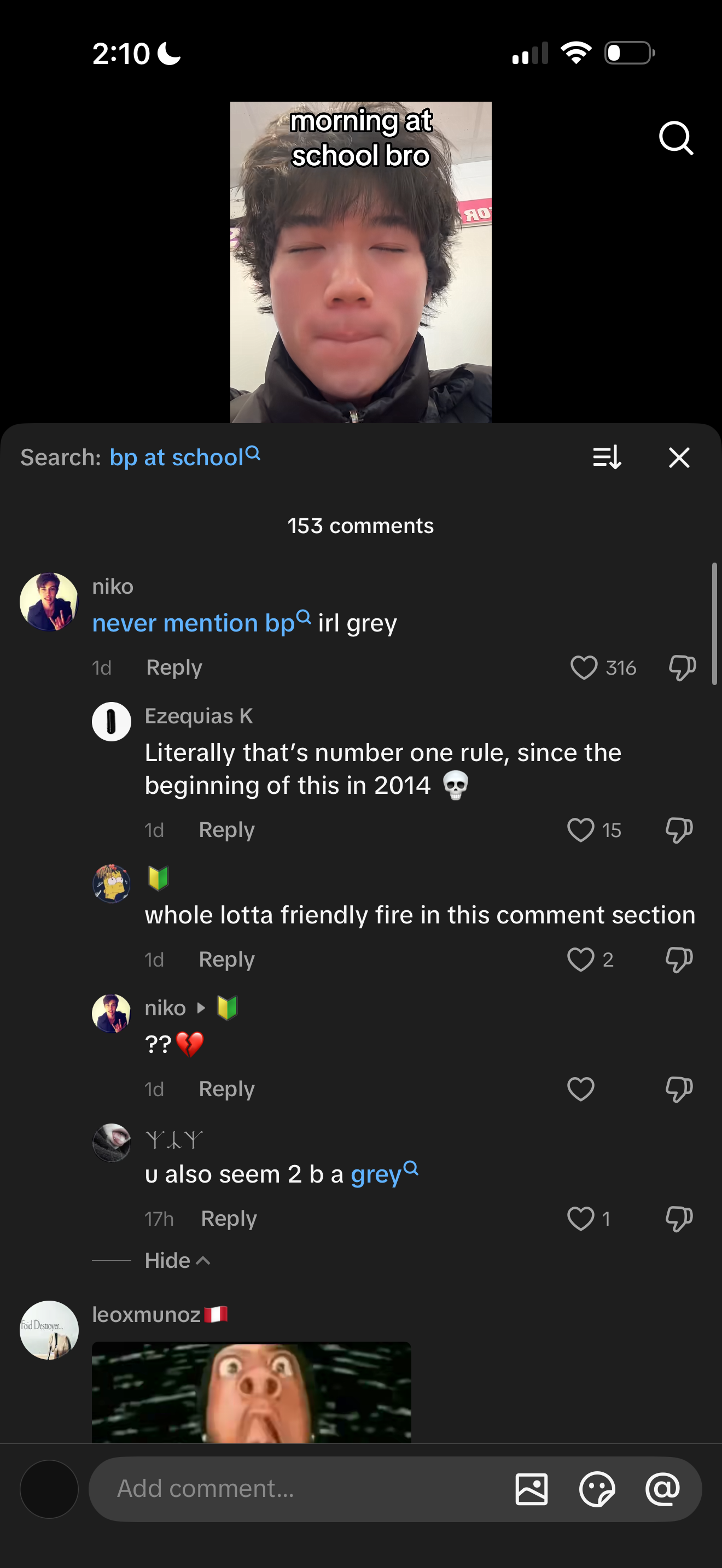Tap the @ mention icon
The height and width of the screenshot is (1568, 722).
[x=662, y=1489]
